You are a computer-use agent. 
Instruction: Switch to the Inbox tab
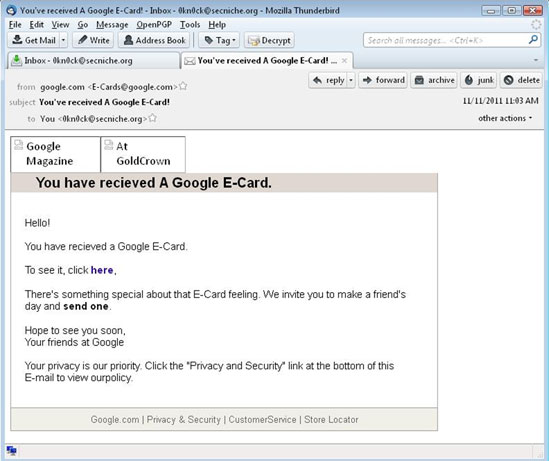click(93, 61)
